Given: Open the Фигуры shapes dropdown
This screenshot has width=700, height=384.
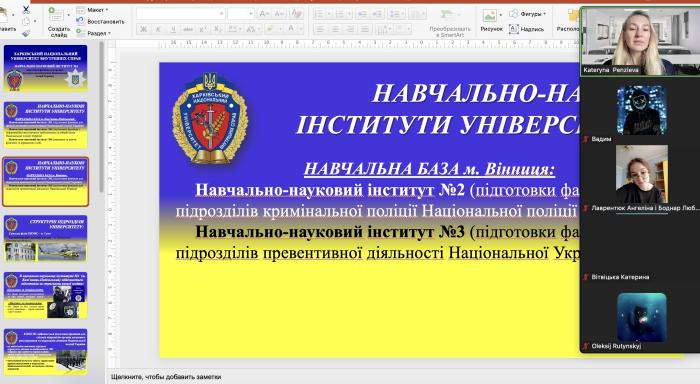Looking at the screenshot, I should (x=528, y=14).
